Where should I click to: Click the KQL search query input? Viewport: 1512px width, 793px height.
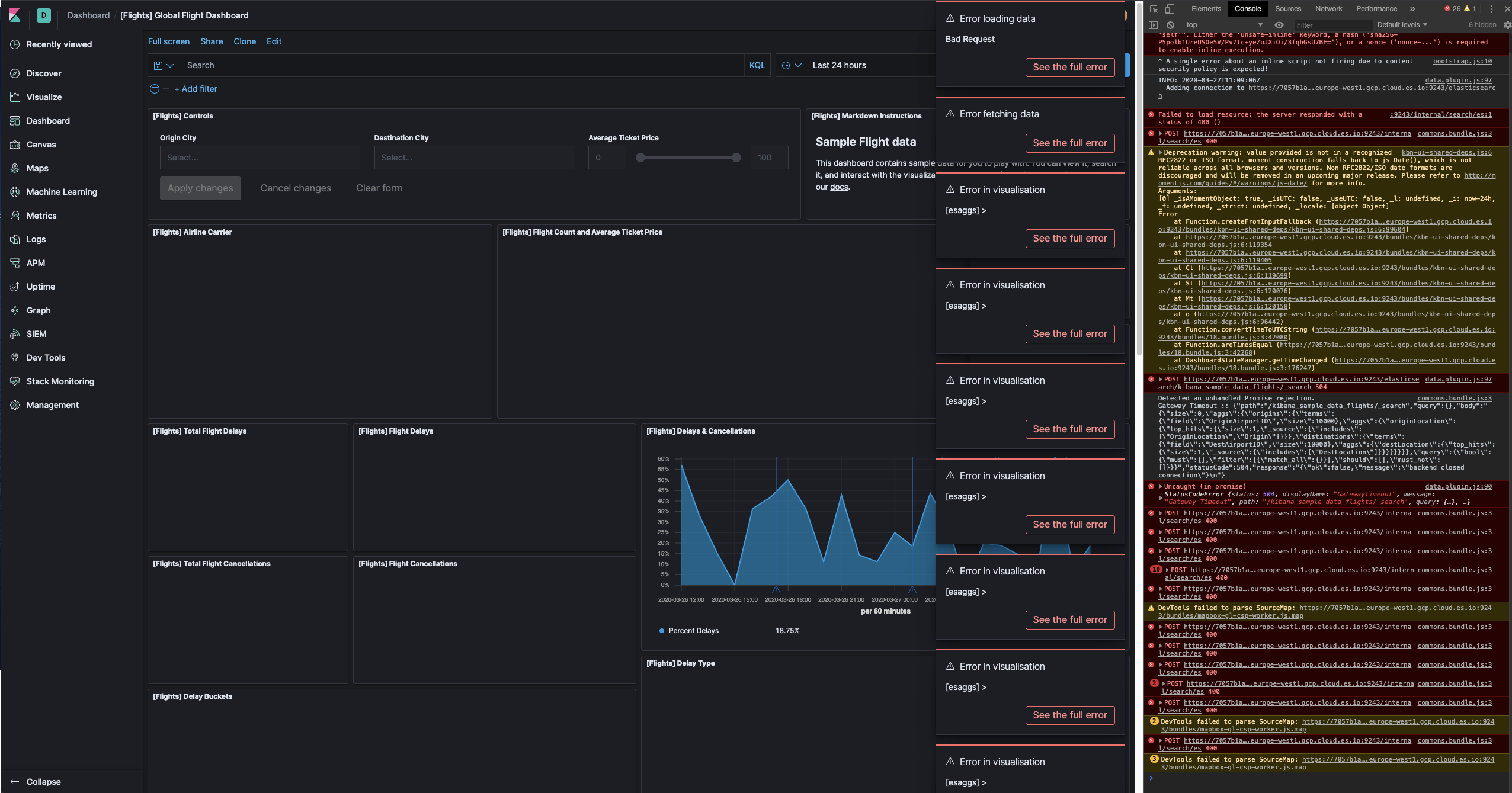[x=462, y=65]
